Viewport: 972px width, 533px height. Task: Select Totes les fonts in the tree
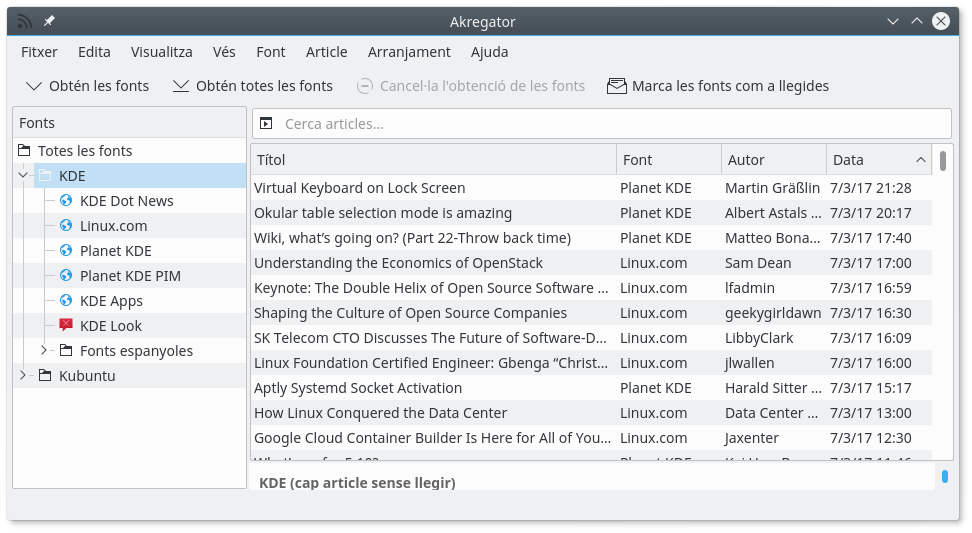tap(85, 151)
